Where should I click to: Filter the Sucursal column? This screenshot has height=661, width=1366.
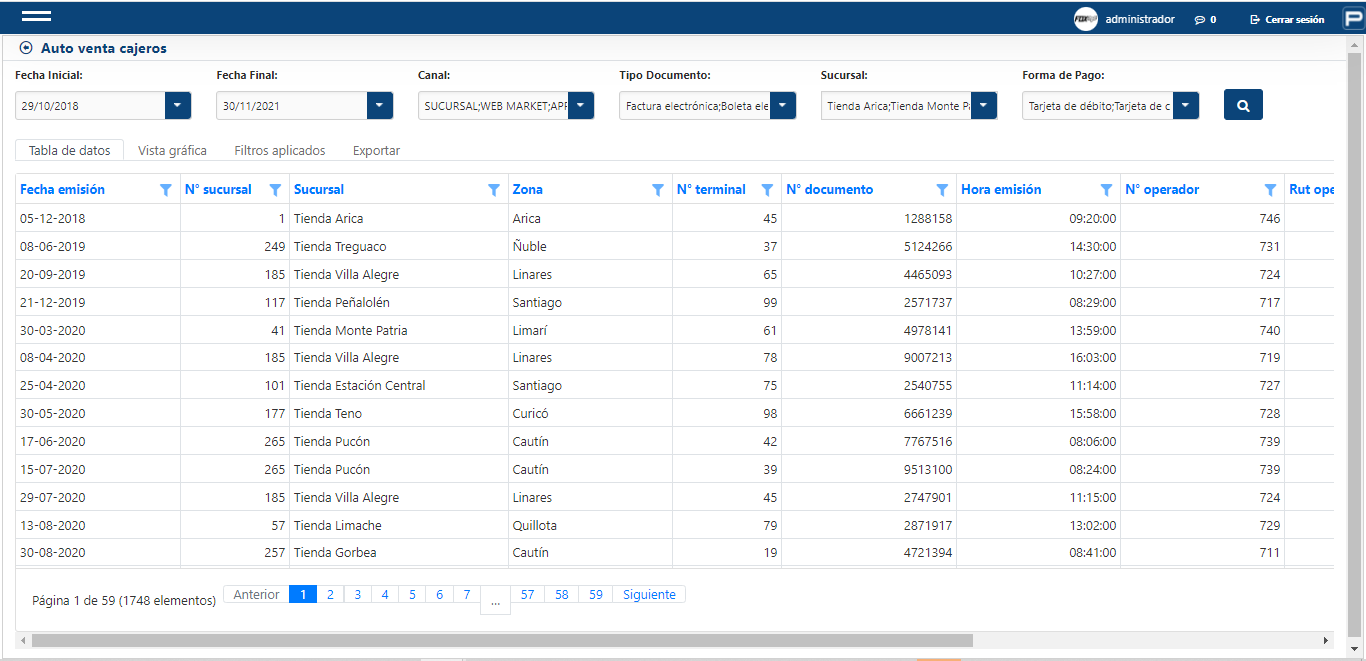coord(494,190)
